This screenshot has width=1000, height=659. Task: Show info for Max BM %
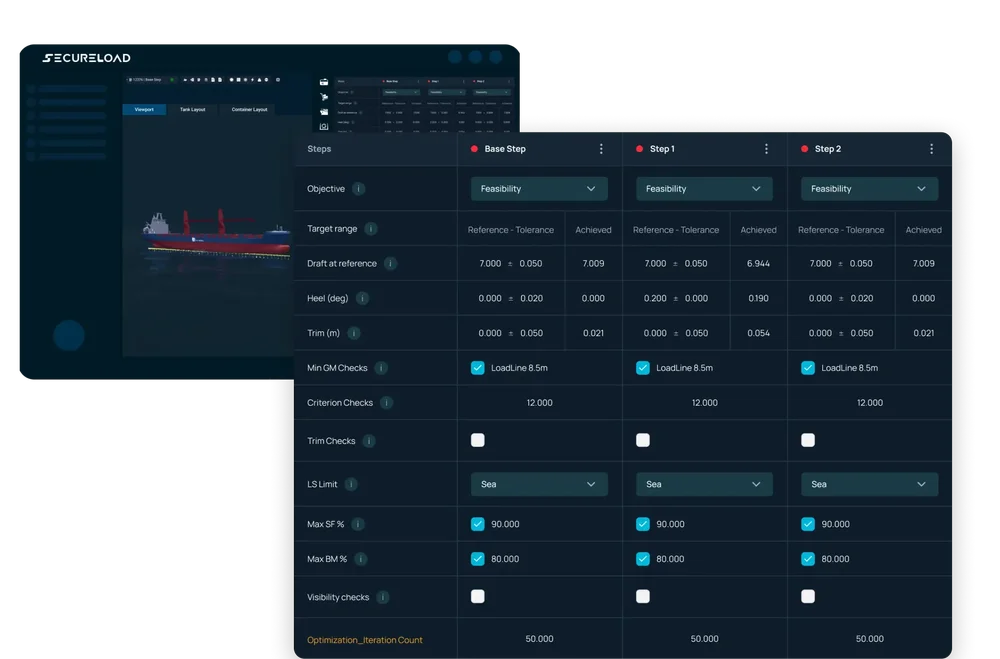click(360, 559)
